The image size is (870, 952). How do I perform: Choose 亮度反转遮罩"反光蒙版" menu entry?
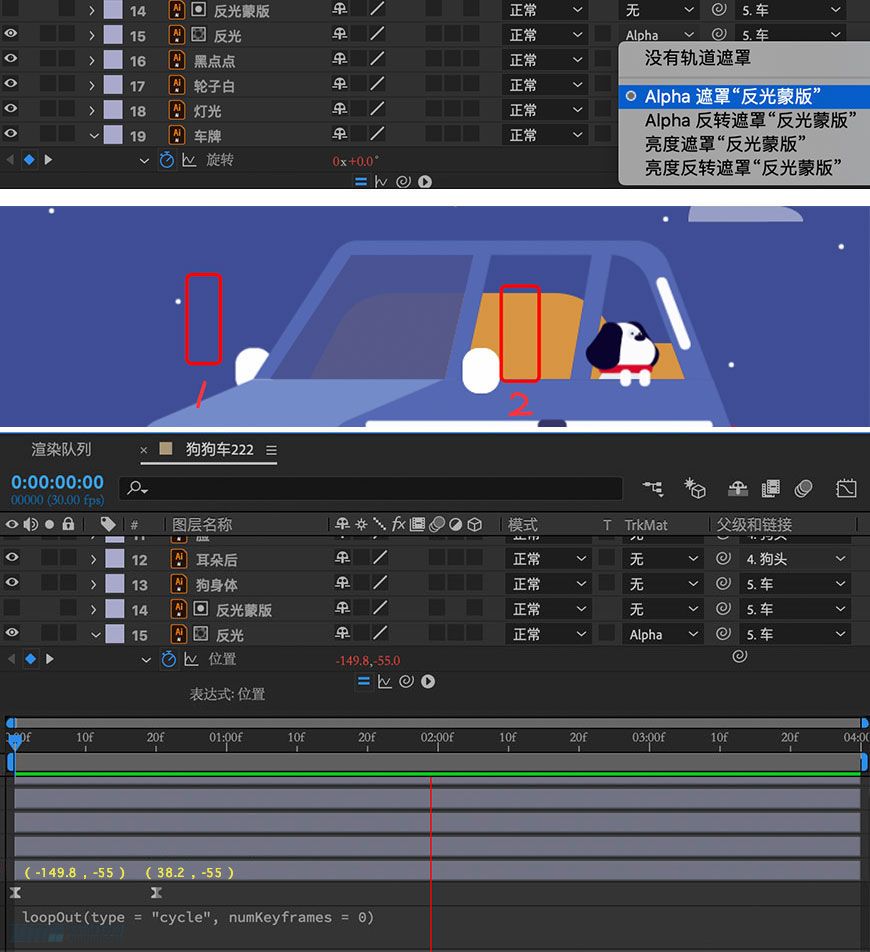(x=743, y=168)
